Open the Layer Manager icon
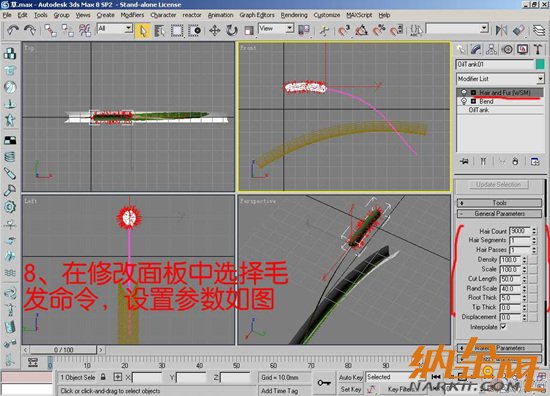 click(x=539, y=31)
